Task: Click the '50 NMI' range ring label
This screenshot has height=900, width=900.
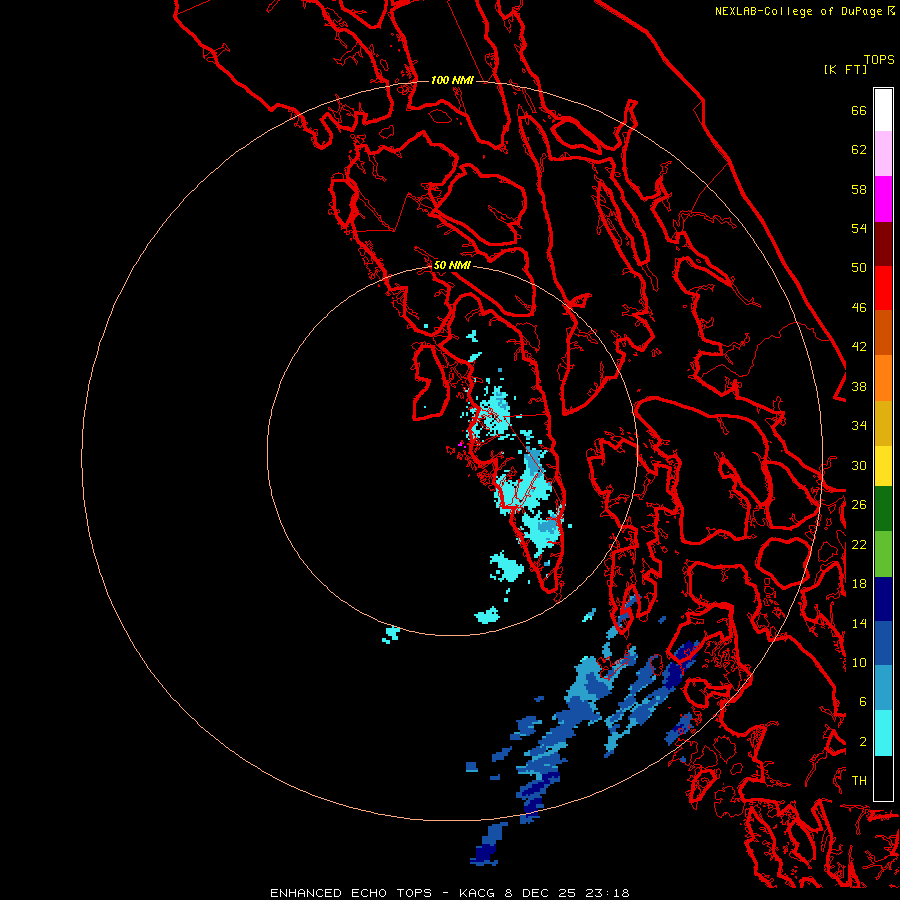Action: [x=452, y=265]
